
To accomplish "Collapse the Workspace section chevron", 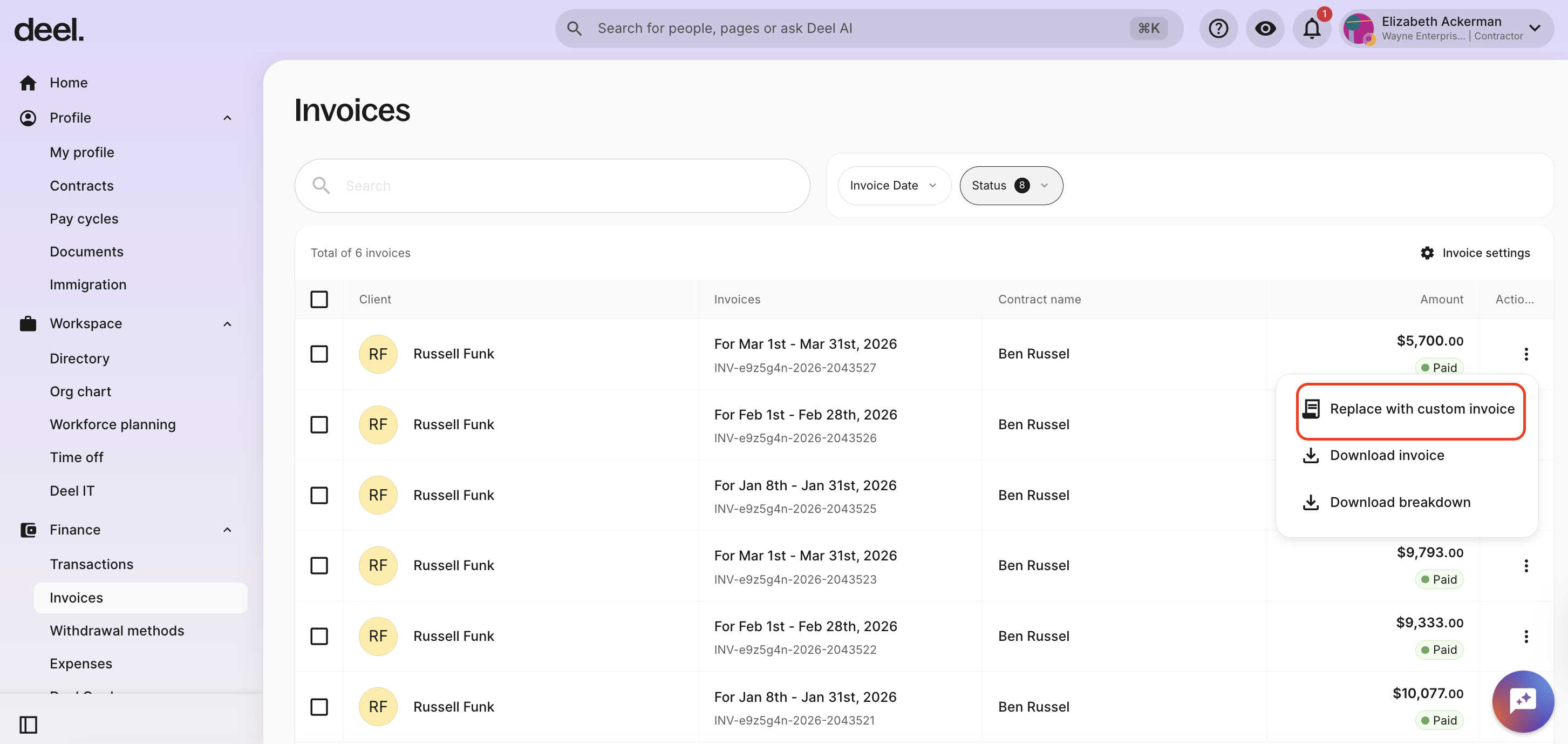I will click(227, 324).
